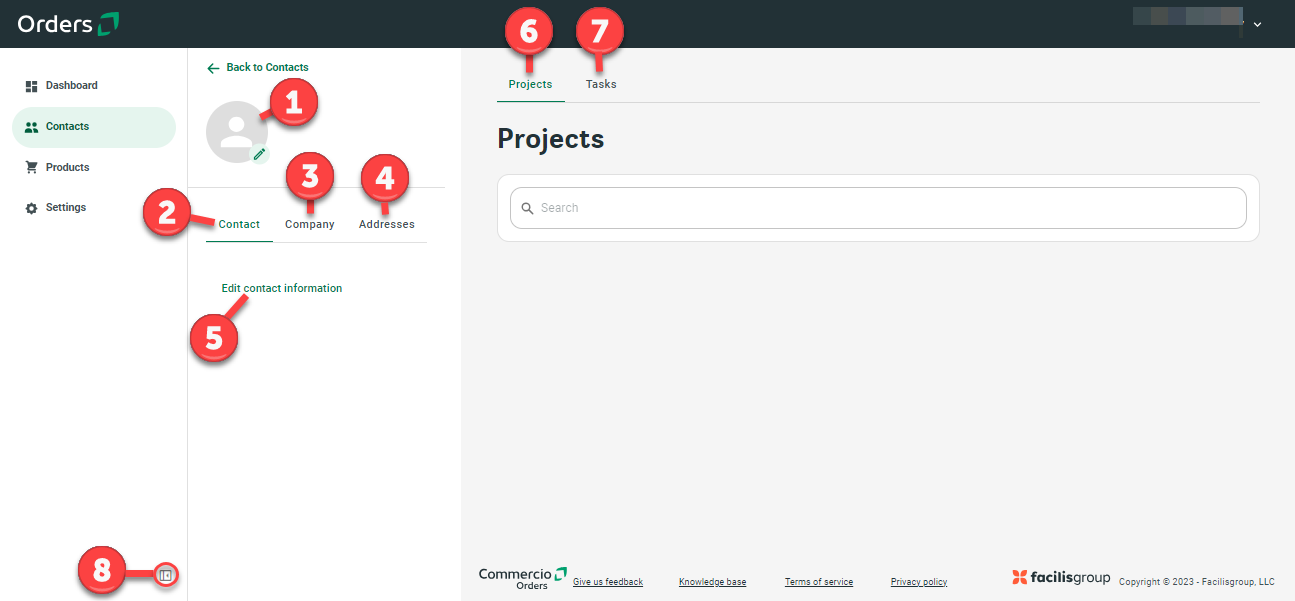Open Terms of service link

click(819, 582)
